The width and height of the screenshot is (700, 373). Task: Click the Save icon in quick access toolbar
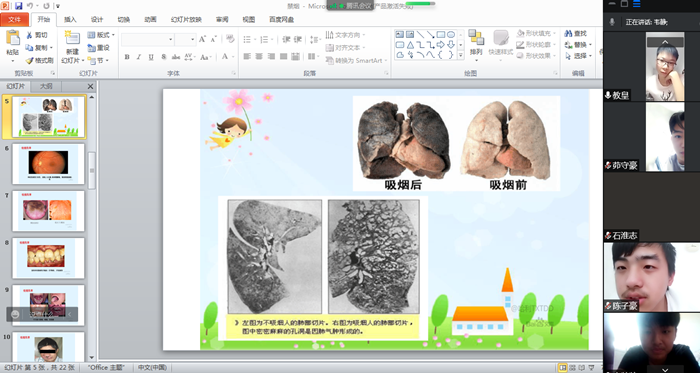tap(19, 6)
